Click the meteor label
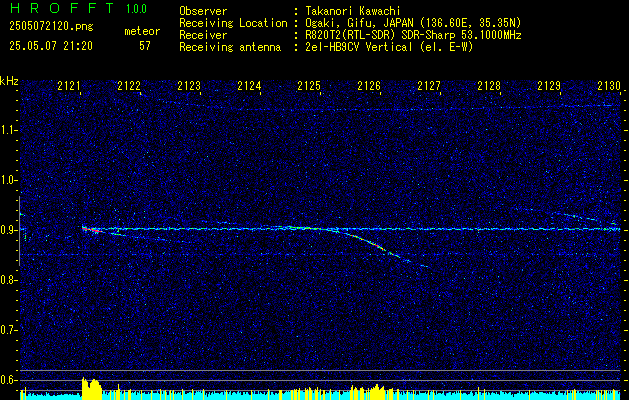The height and width of the screenshot is (400, 629). click(x=142, y=31)
